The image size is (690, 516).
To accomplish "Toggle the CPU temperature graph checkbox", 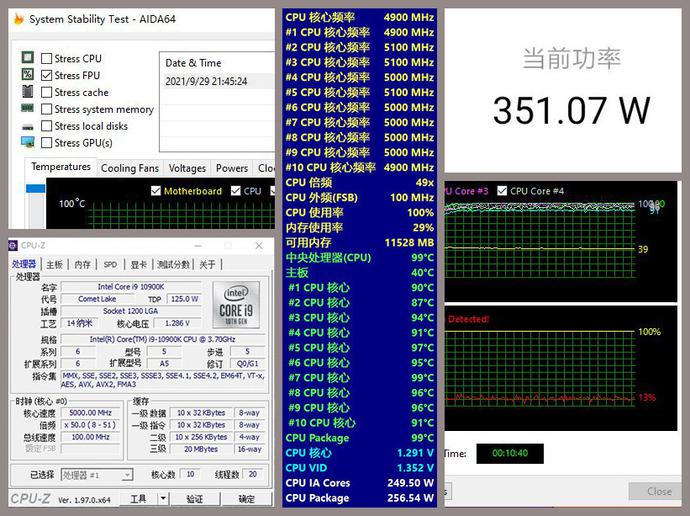I will (235, 191).
